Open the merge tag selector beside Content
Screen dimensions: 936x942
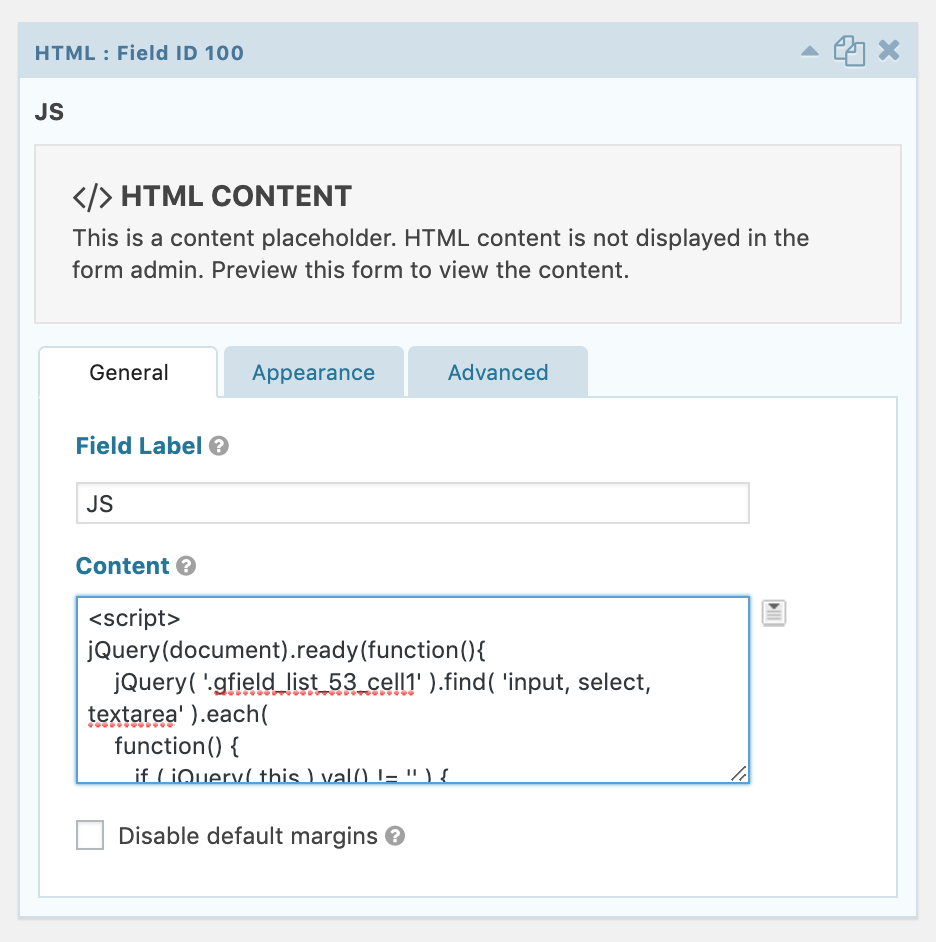pos(774,613)
